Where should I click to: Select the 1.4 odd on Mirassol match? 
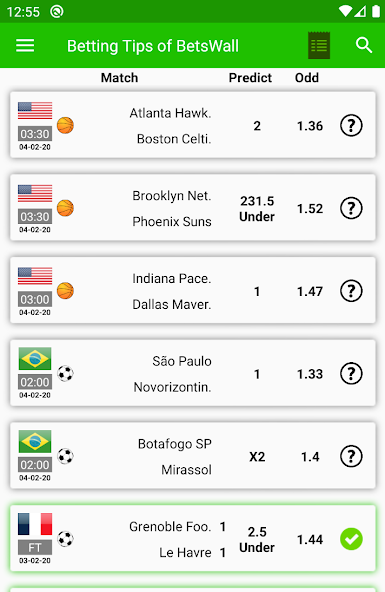point(310,457)
